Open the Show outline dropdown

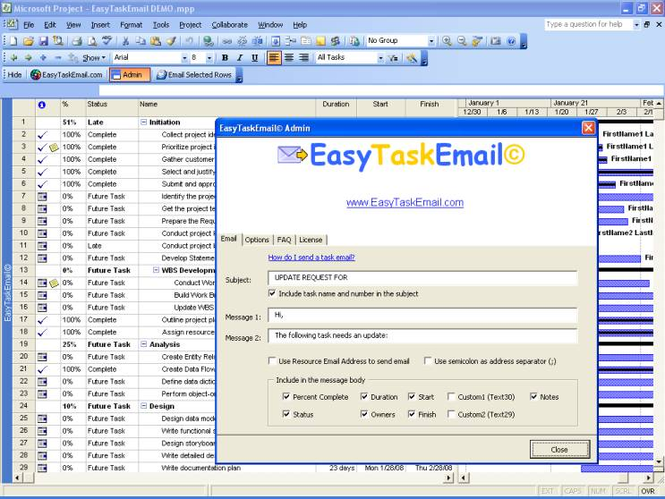[x=93, y=58]
